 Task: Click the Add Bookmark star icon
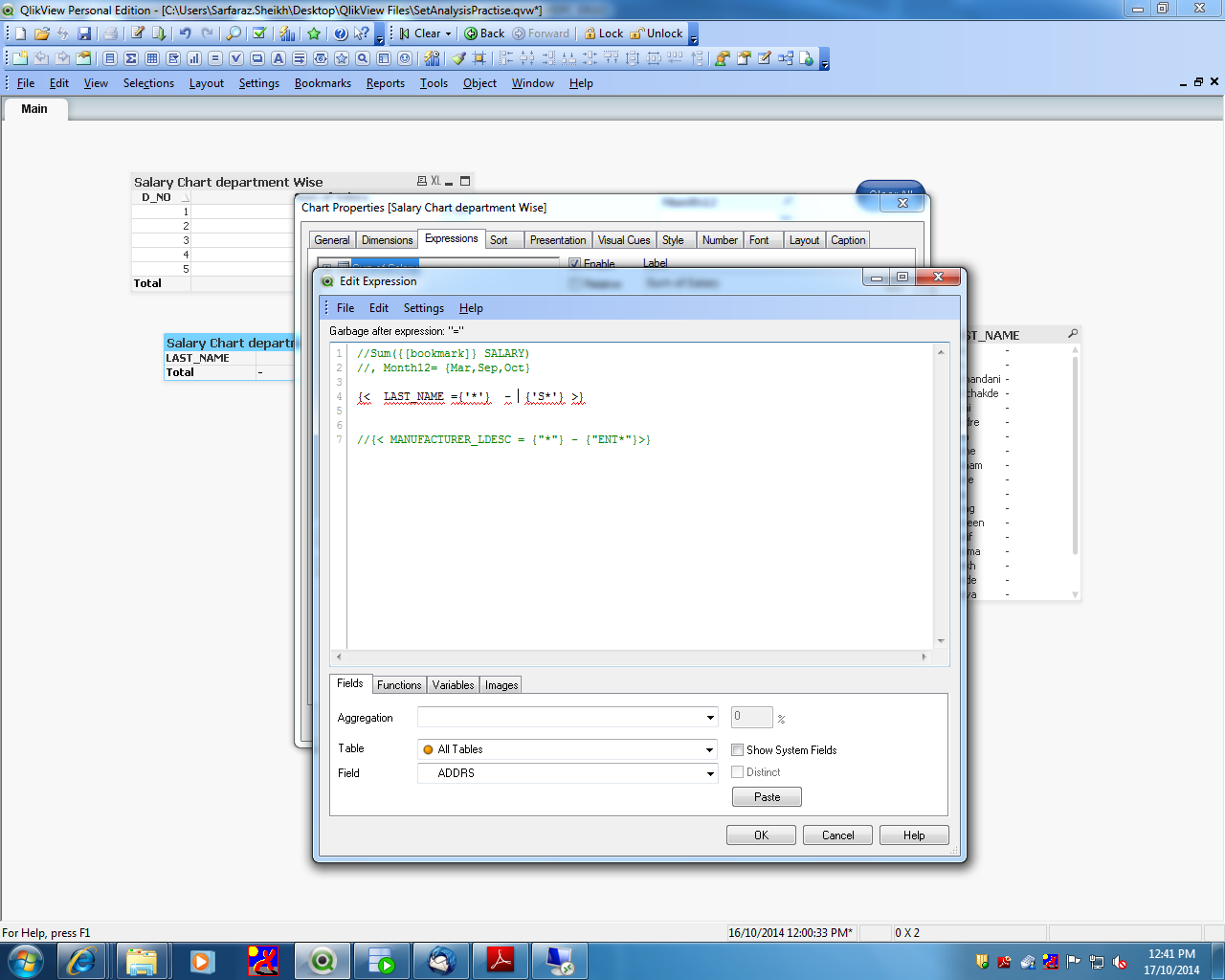pos(314,33)
